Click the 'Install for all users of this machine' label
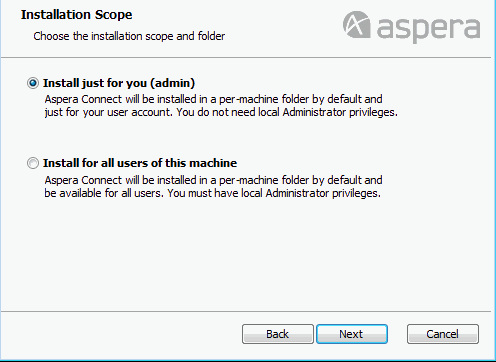This screenshot has width=496, height=362. click(140, 163)
